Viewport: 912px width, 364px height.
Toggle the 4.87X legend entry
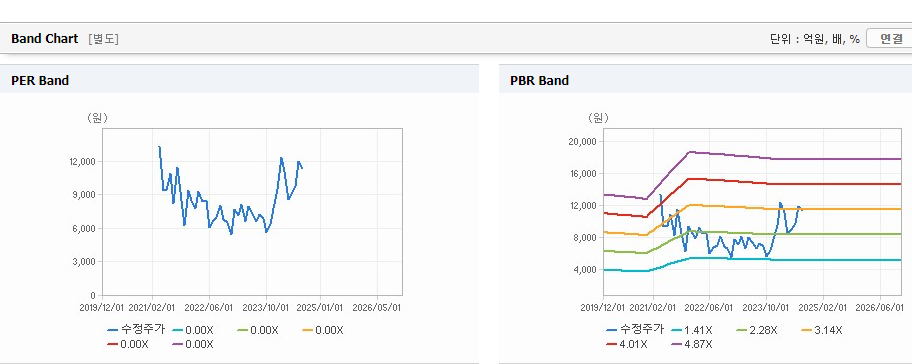[x=692, y=344]
